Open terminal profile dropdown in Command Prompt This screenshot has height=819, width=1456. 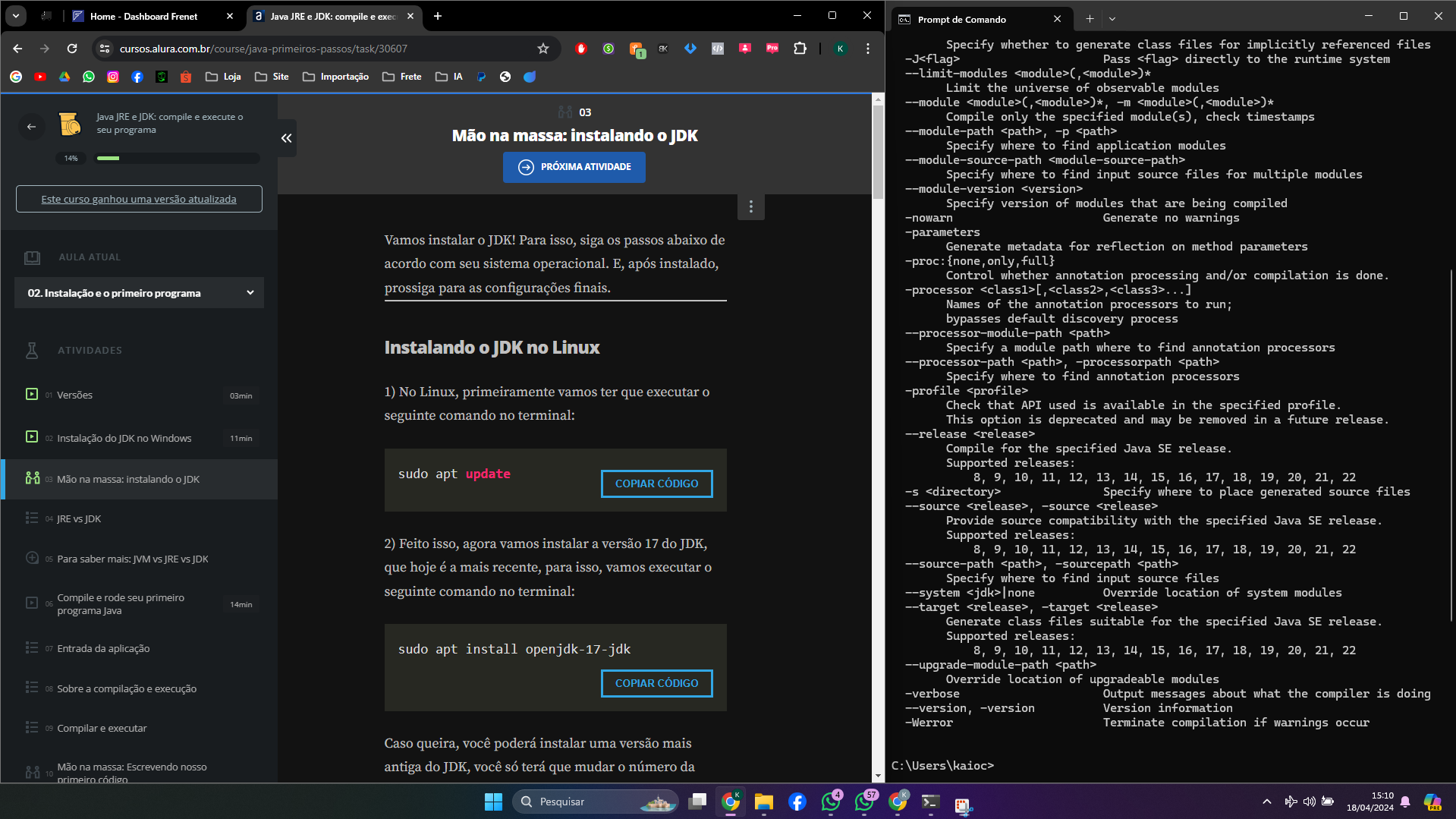pos(1112,19)
